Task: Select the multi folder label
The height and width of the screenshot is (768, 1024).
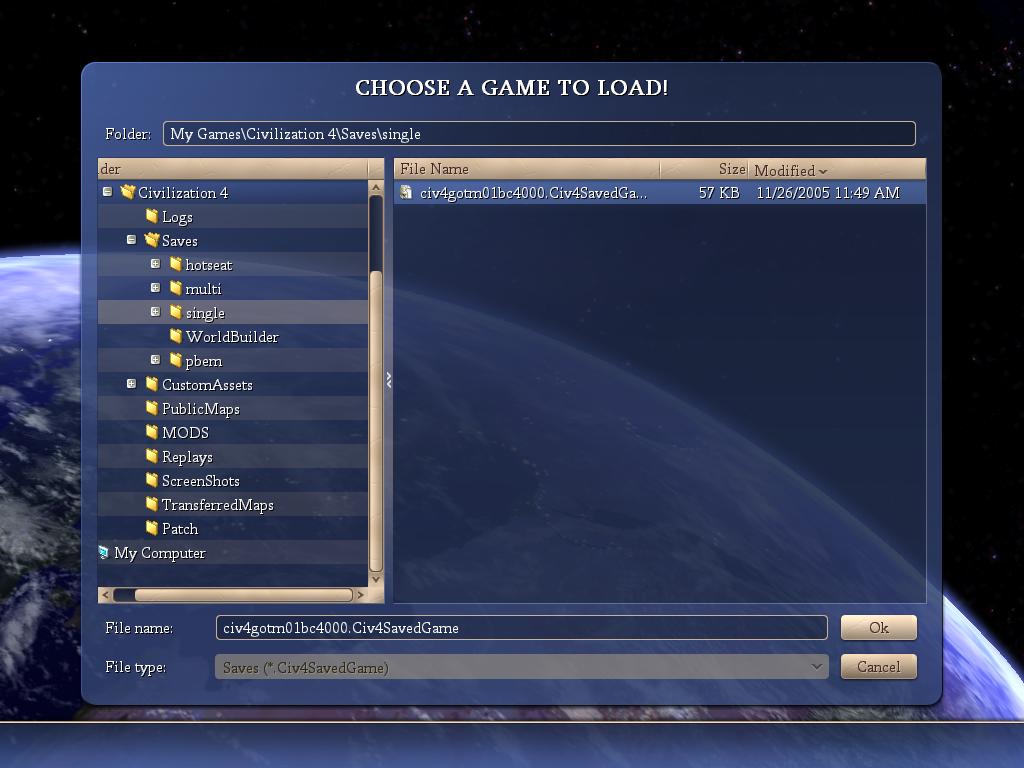Action: 203,289
